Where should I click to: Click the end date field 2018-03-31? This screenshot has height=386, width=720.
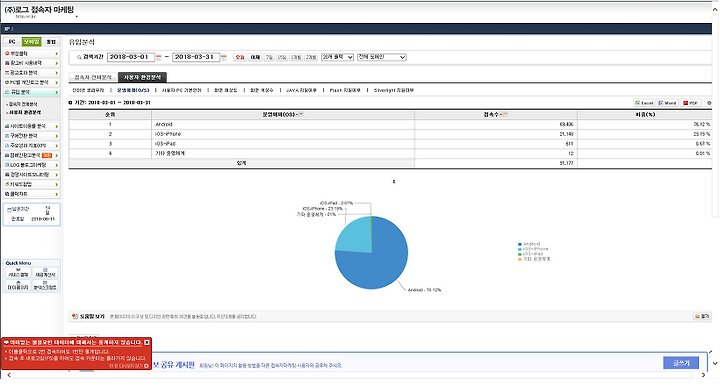click(196, 57)
